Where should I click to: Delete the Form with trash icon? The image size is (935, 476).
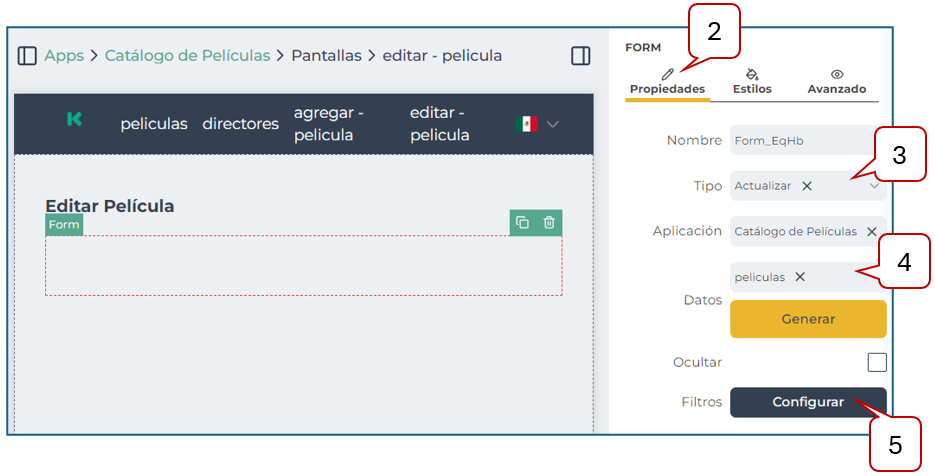click(549, 223)
